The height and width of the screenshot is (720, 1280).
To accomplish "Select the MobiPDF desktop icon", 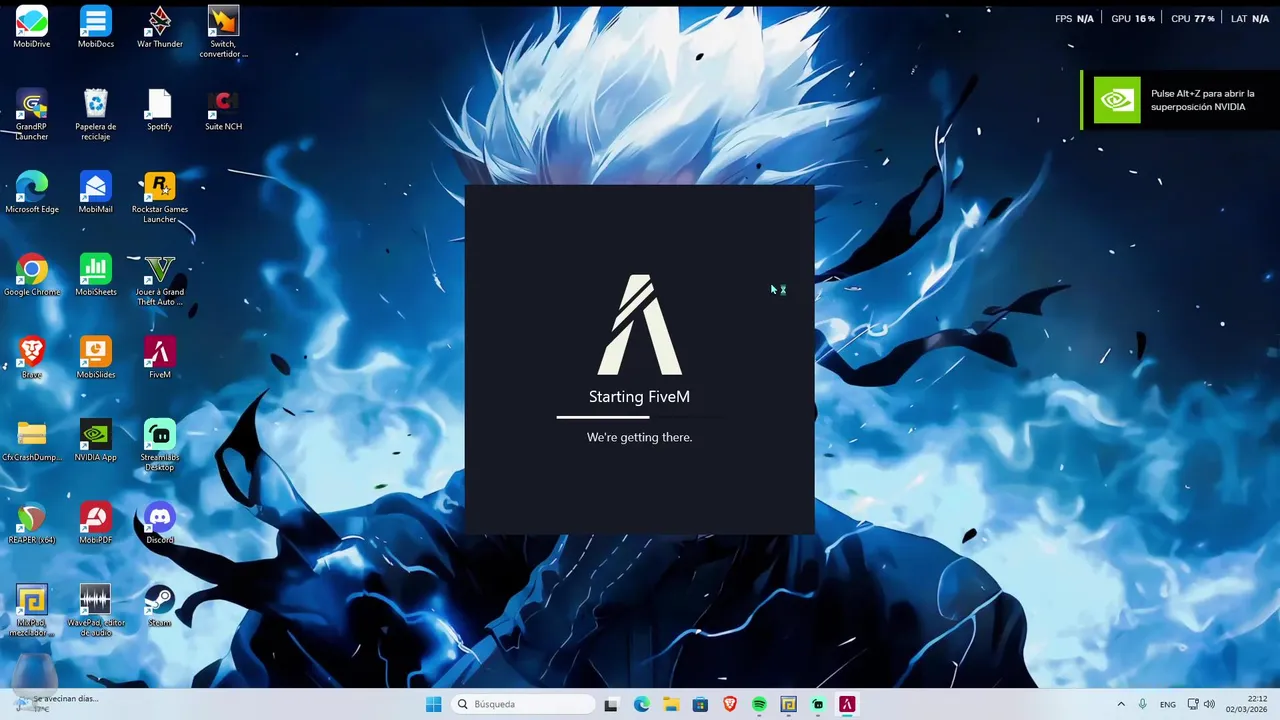I will 96,524.
